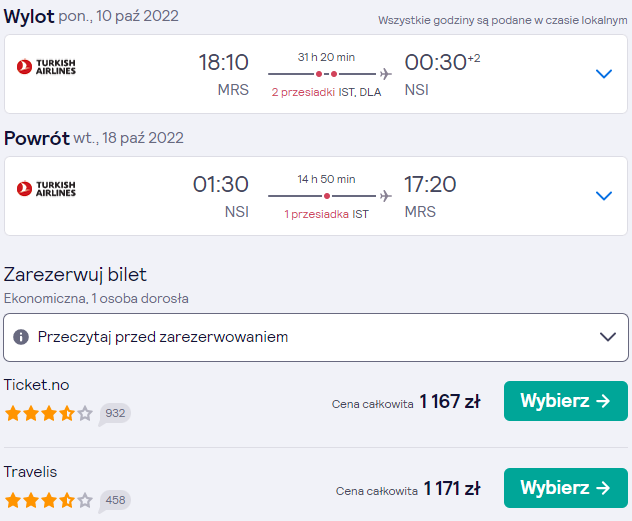Viewport: 632px width, 521px height.
Task: Expand outbound flight details chevron
Action: [603, 74]
